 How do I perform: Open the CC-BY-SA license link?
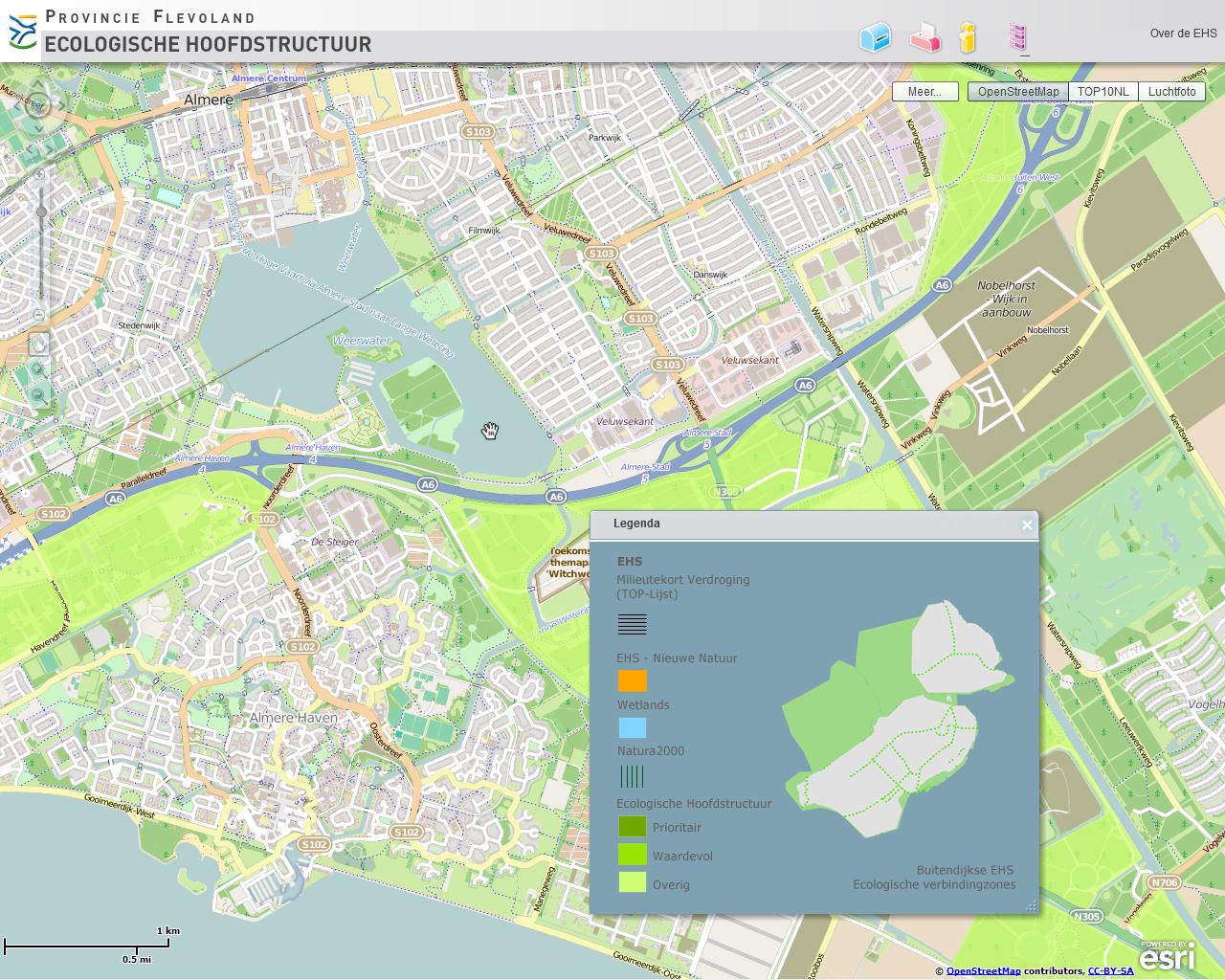1110,971
